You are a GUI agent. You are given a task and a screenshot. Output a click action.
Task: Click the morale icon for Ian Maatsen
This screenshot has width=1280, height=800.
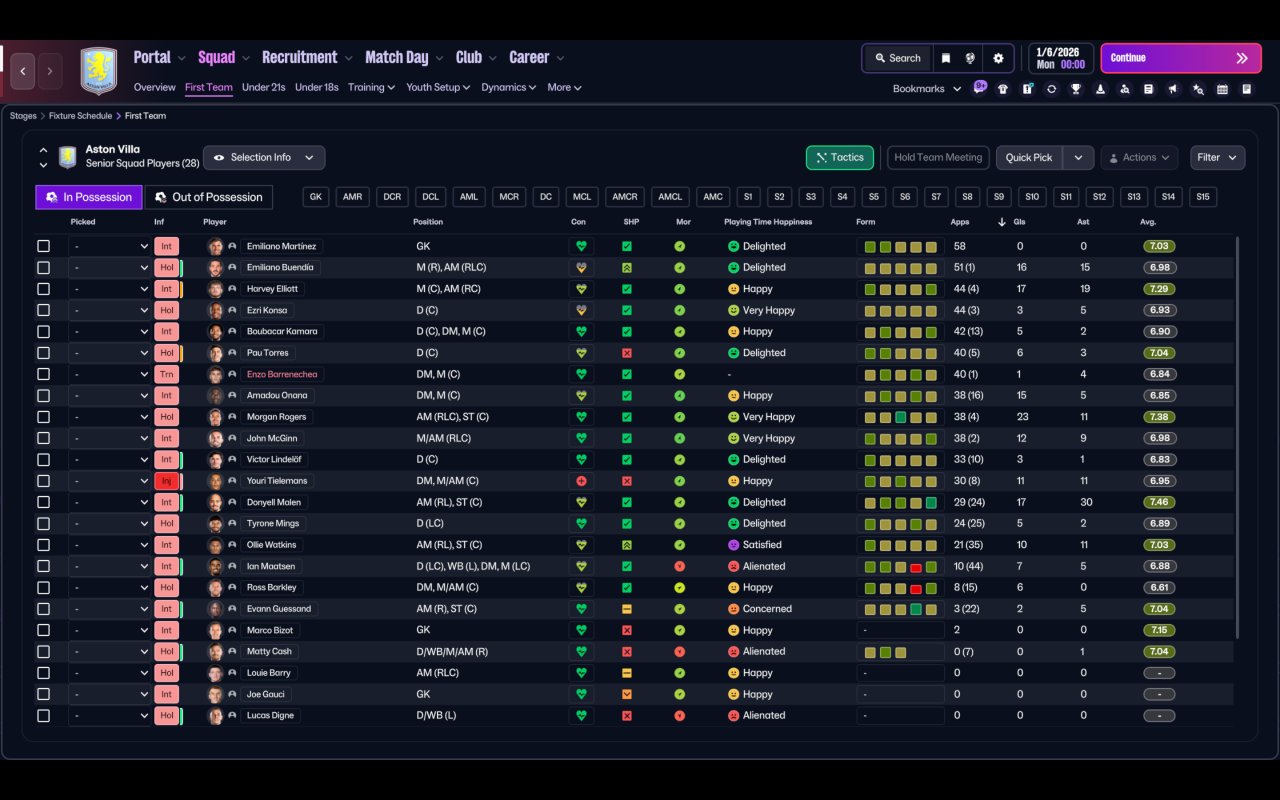point(680,566)
